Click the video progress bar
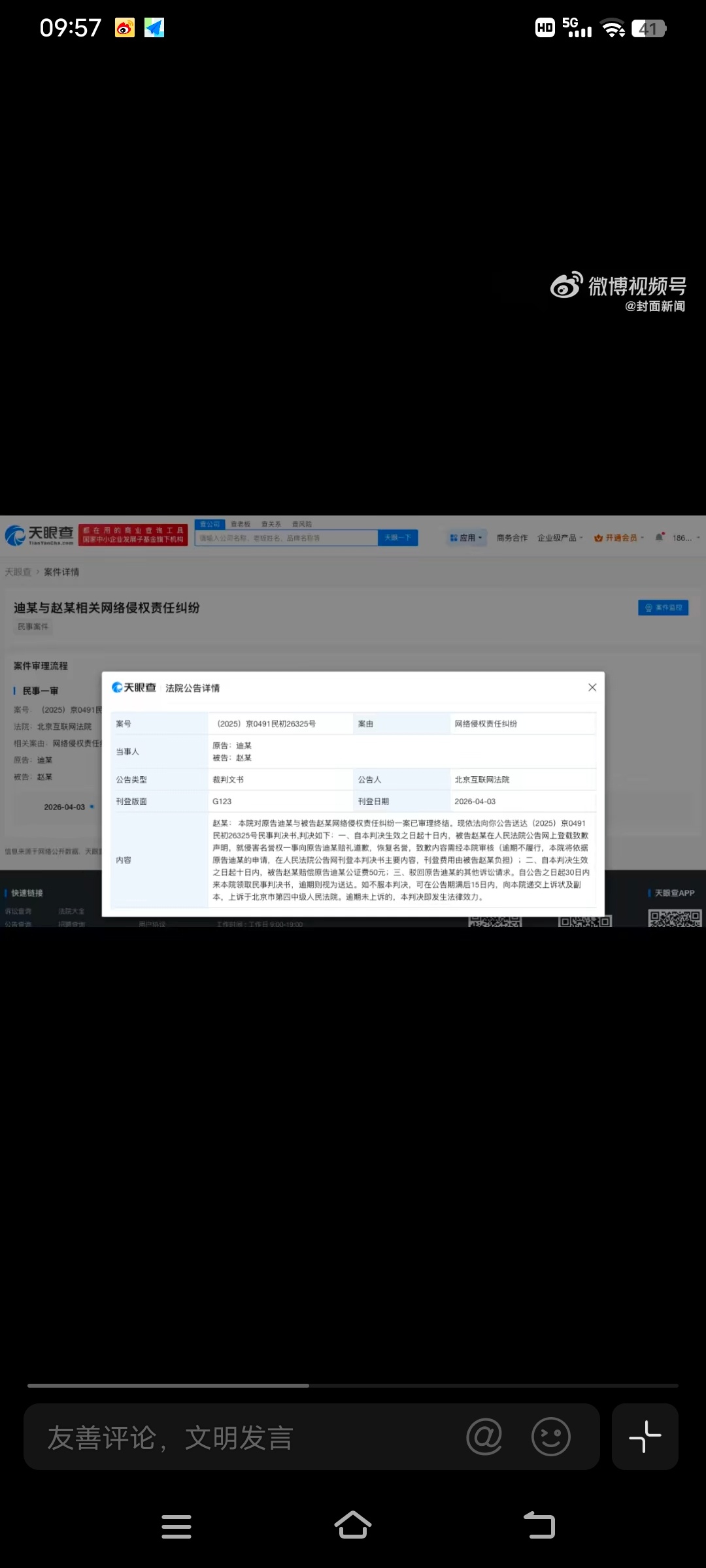This screenshot has height=1568, width=706. 353,1385
